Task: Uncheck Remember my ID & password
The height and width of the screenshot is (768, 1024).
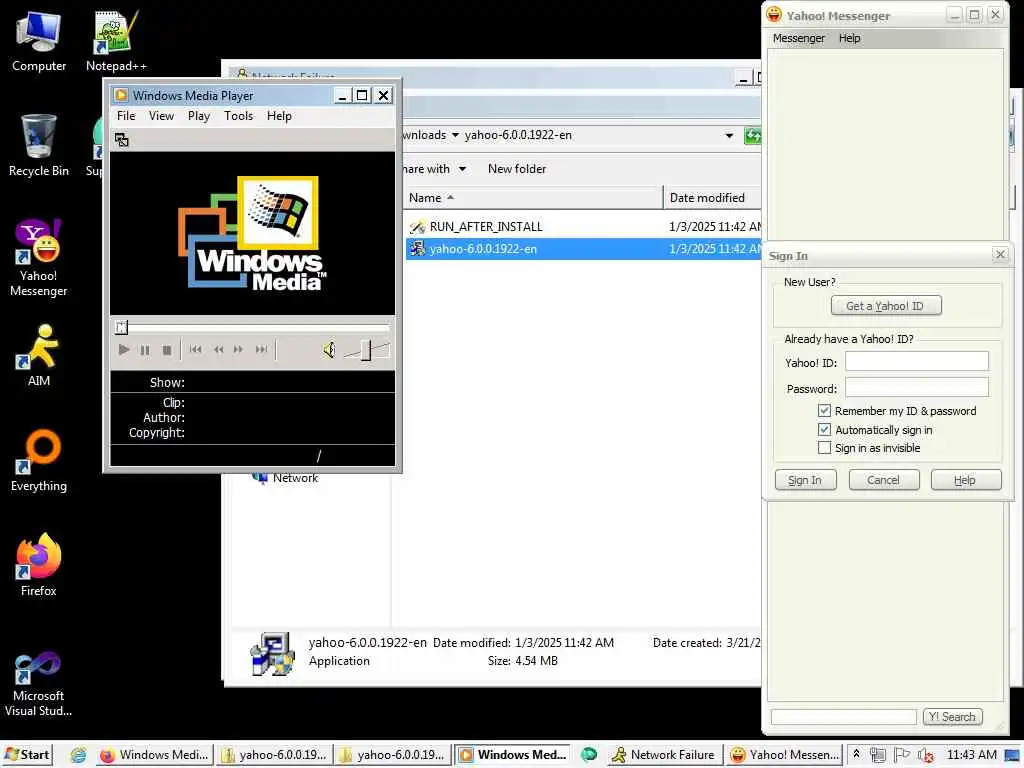Action: 824,411
